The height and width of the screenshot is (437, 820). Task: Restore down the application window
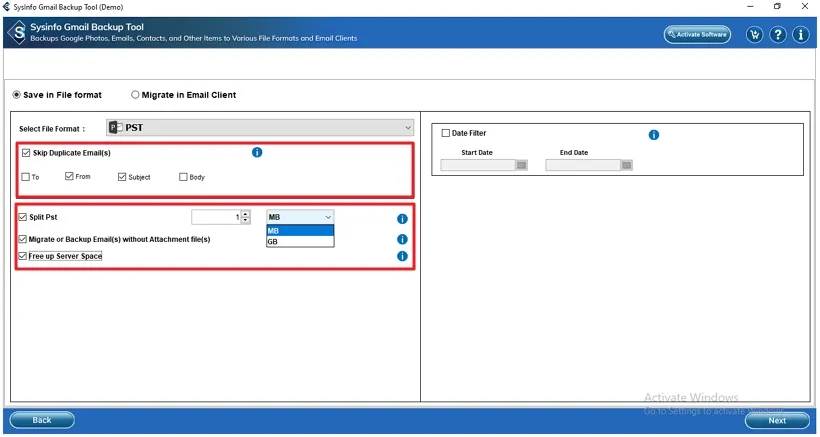tap(778, 7)
